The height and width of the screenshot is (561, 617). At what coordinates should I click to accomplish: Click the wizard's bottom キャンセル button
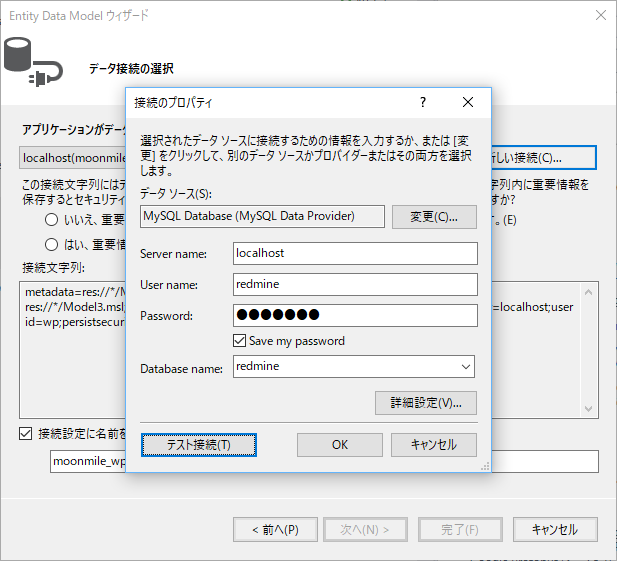click(554, 529)
